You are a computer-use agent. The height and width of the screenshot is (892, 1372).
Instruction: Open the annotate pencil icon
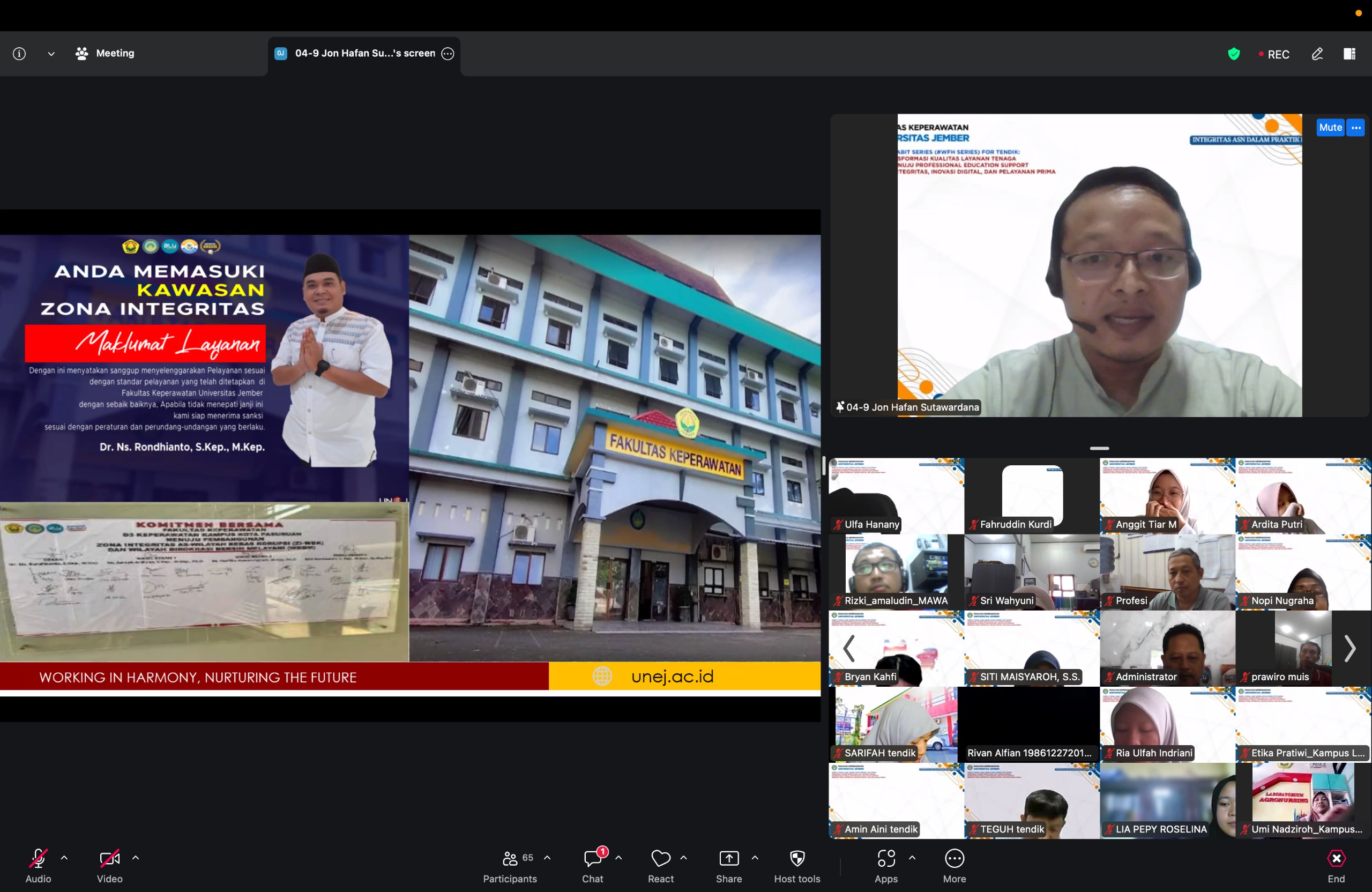click(x=1317, y=54)
